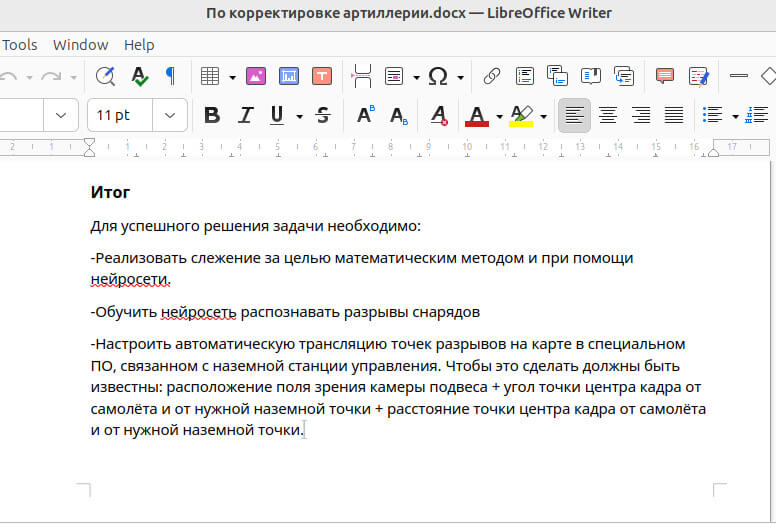This screenshot has height=524, width=776.
Task: Open the undo history dropdown arrow
Action: pyautogui.click(x=29, y=77)
